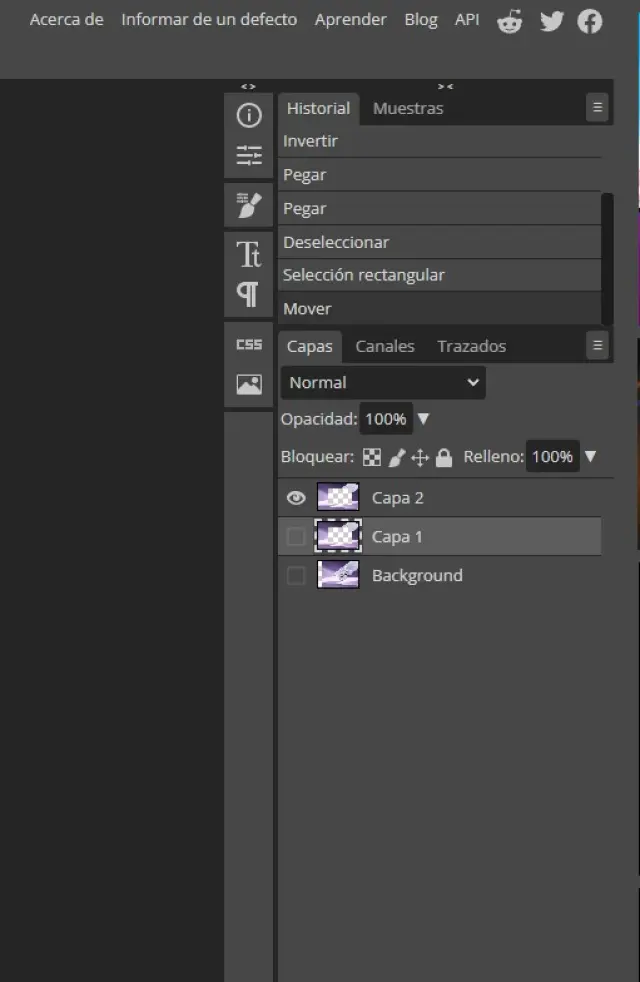Open the Normal blend mode dropdown
The image size is (640, 982).
383,383
